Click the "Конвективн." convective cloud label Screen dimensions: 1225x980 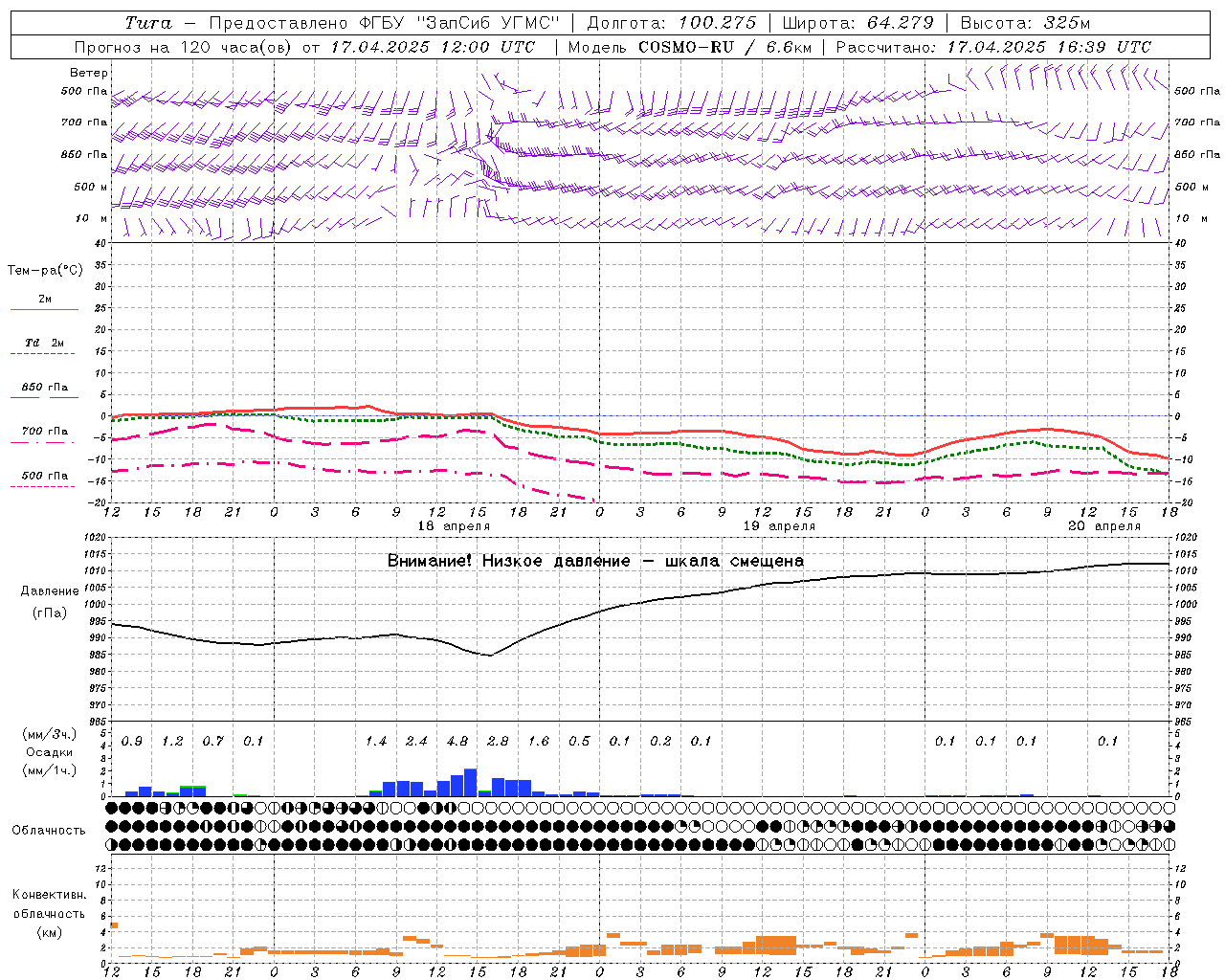click(x=50, y=895)
